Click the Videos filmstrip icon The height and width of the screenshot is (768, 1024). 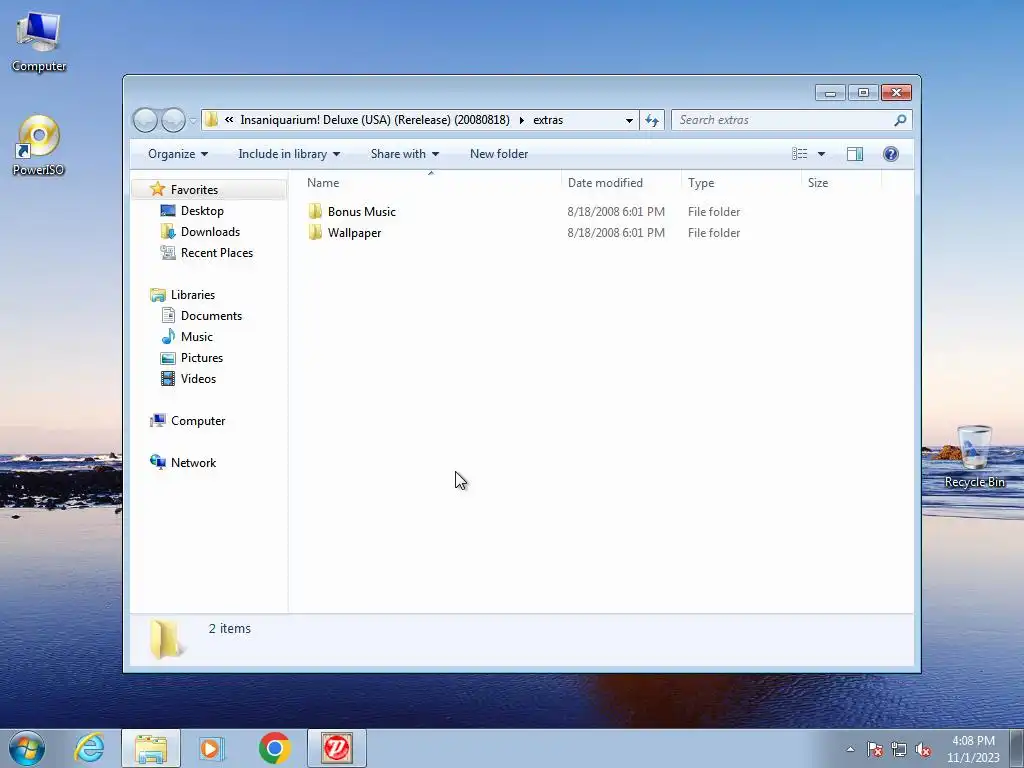168,379
